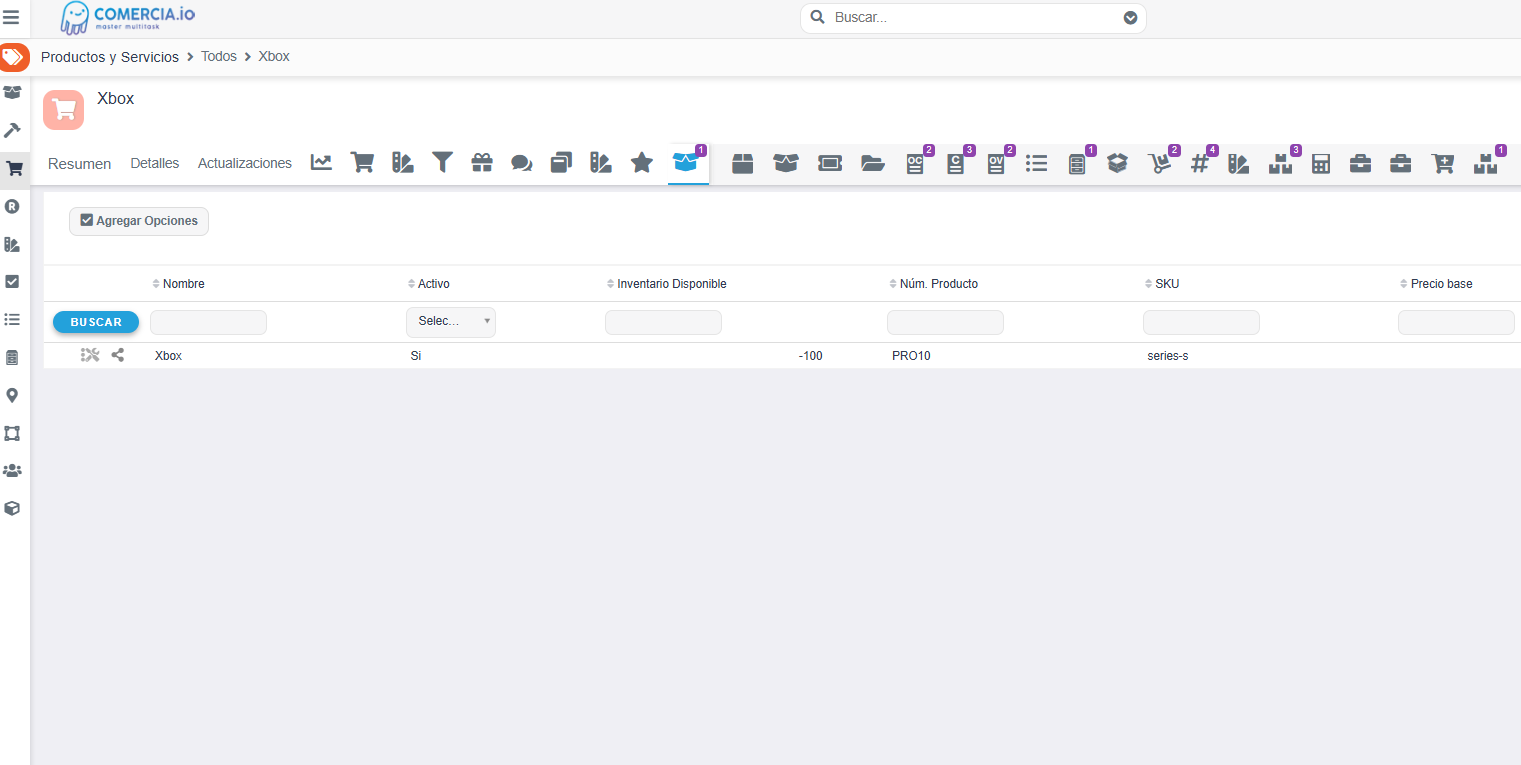Click the calculator tab icon
The width and height of the screenshot is (1521, 765).
coord(1321,163)
